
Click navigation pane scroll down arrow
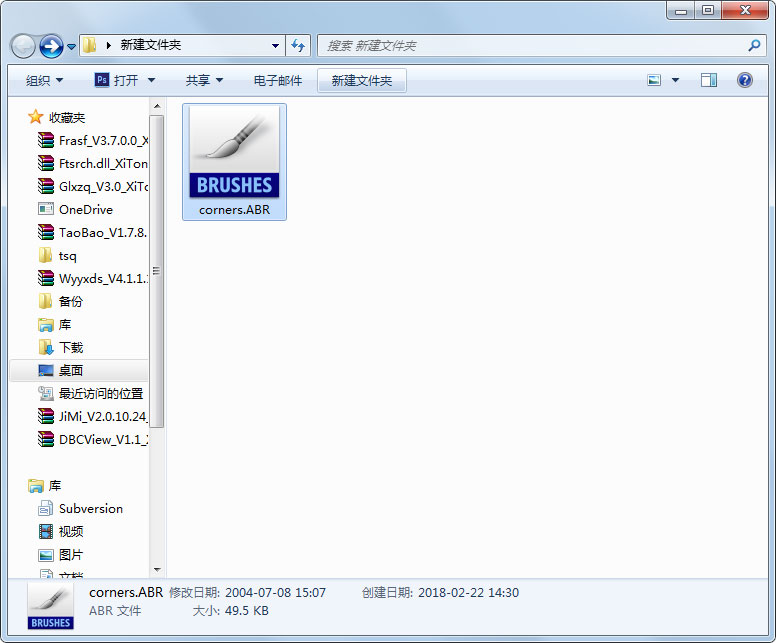coord(157,570)
